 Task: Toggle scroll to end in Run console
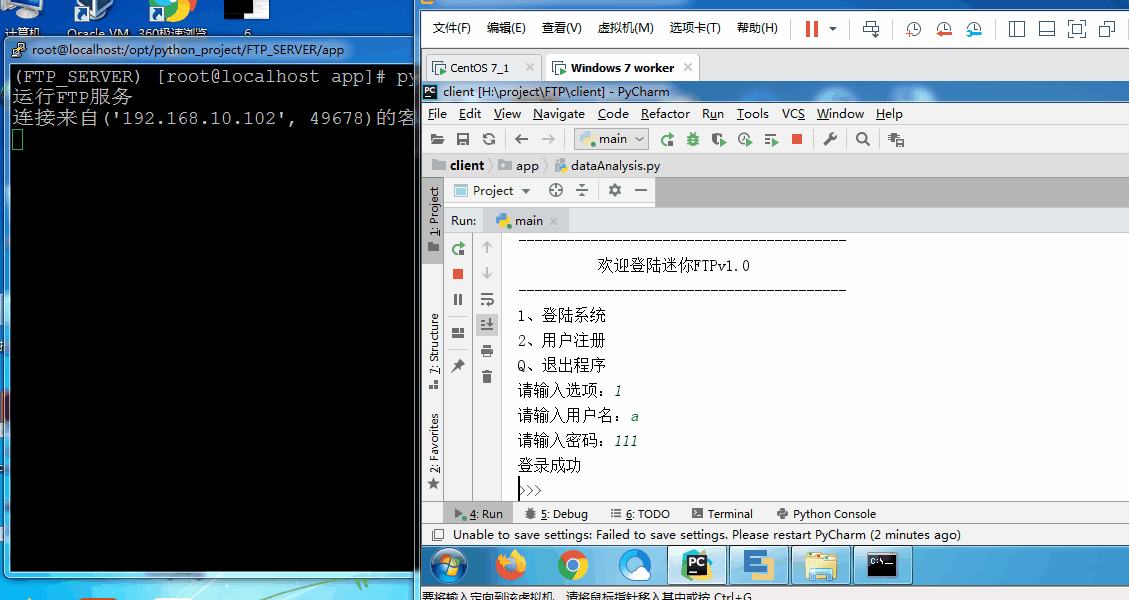pos(487,325)
